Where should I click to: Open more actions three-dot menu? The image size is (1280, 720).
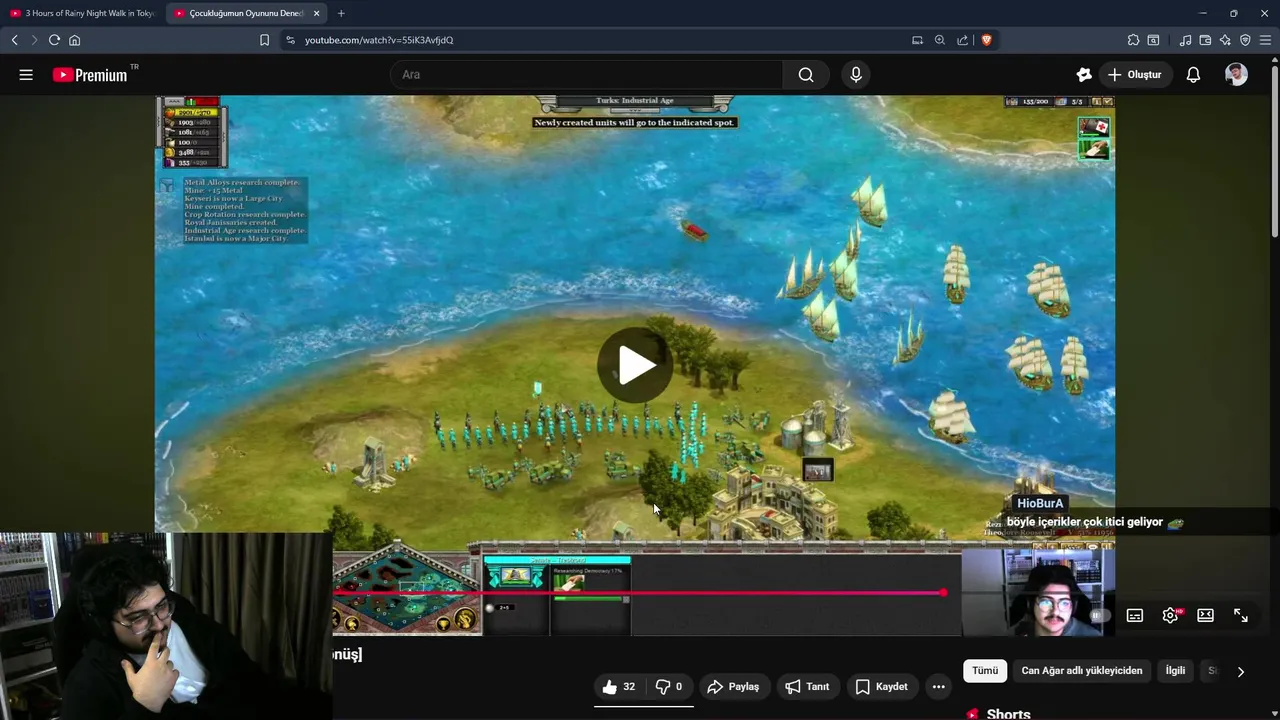click(x=938, y=687)
